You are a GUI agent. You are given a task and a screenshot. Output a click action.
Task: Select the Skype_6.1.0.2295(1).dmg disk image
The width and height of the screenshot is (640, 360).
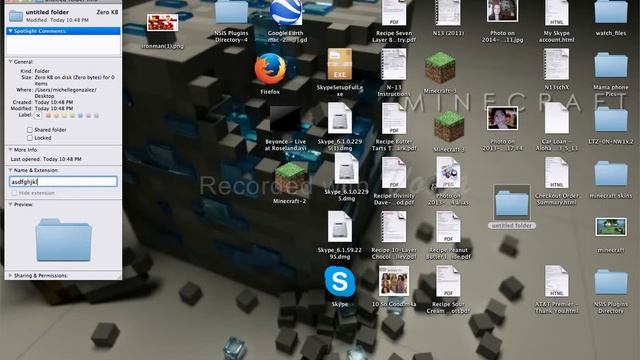(340, 118)
